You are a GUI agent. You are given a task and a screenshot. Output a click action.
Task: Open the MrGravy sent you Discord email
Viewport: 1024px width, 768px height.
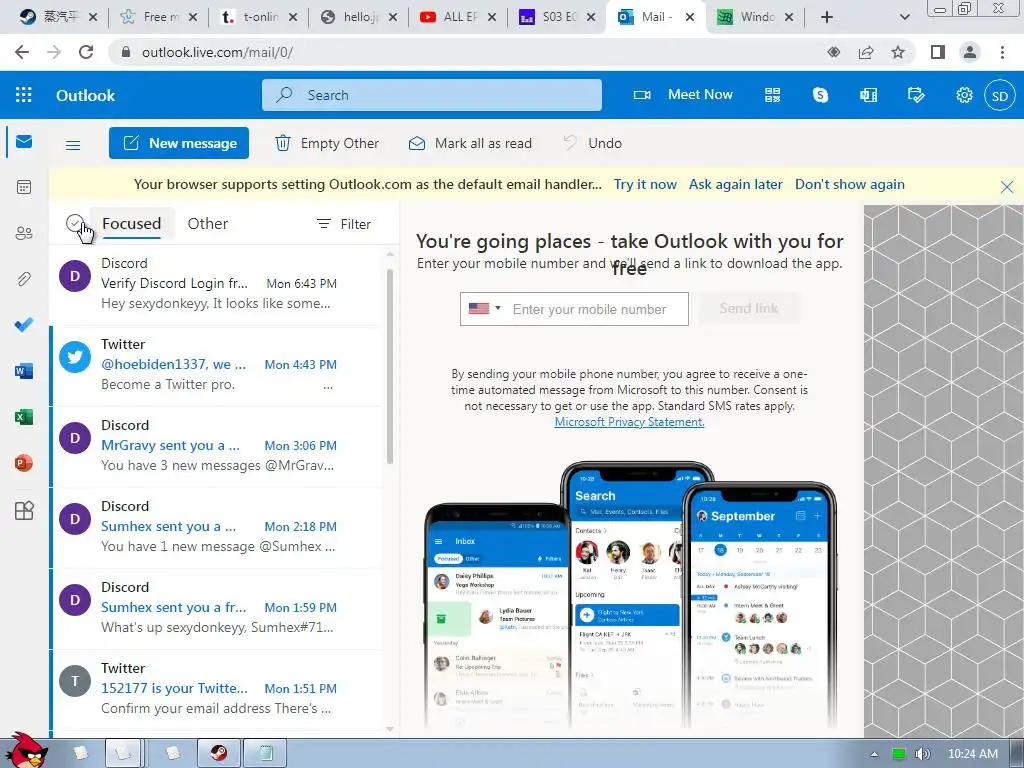point(216,446)
